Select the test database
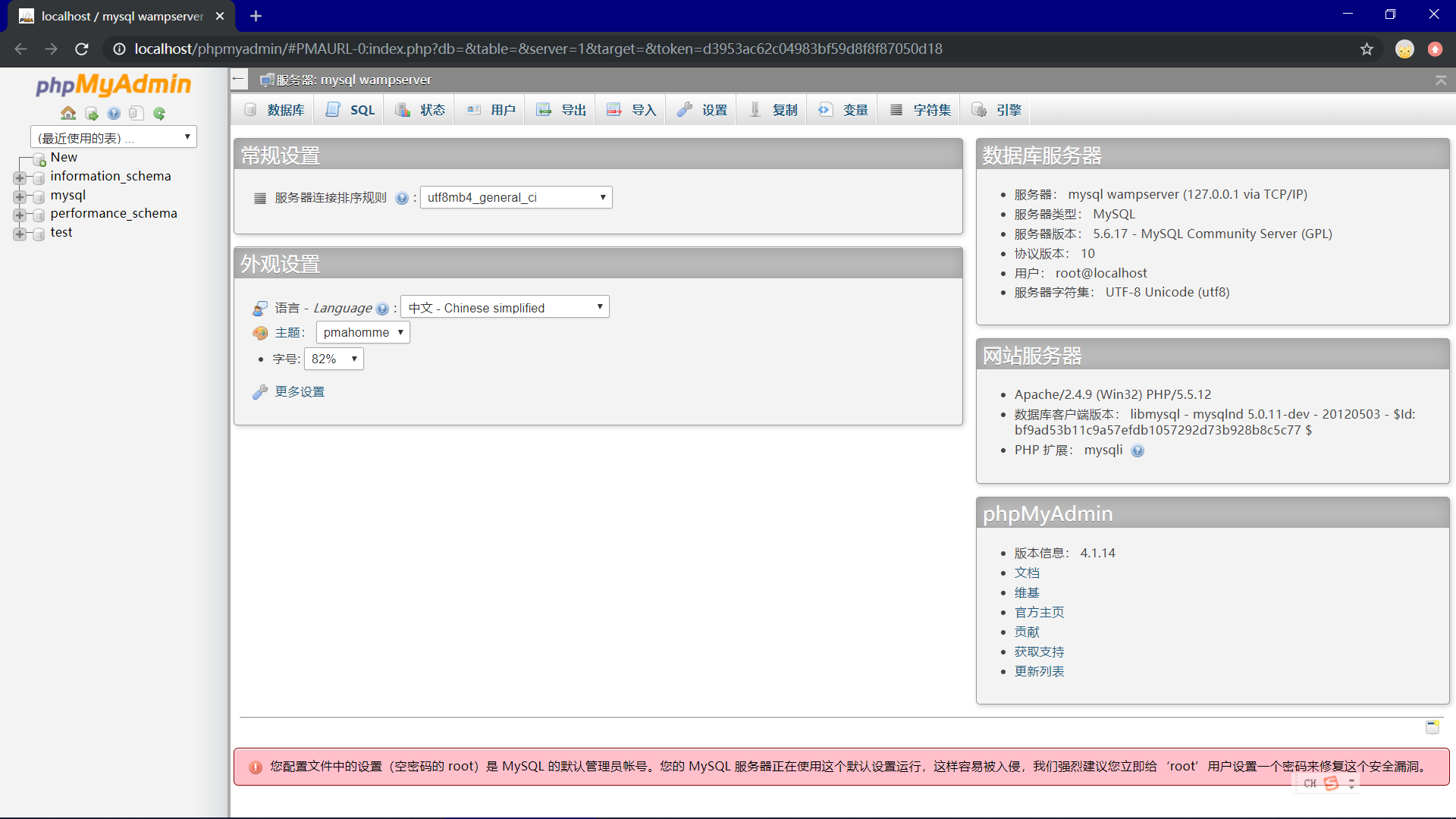The height and width of the screenshot is (819, 1456). coord(61,233)
